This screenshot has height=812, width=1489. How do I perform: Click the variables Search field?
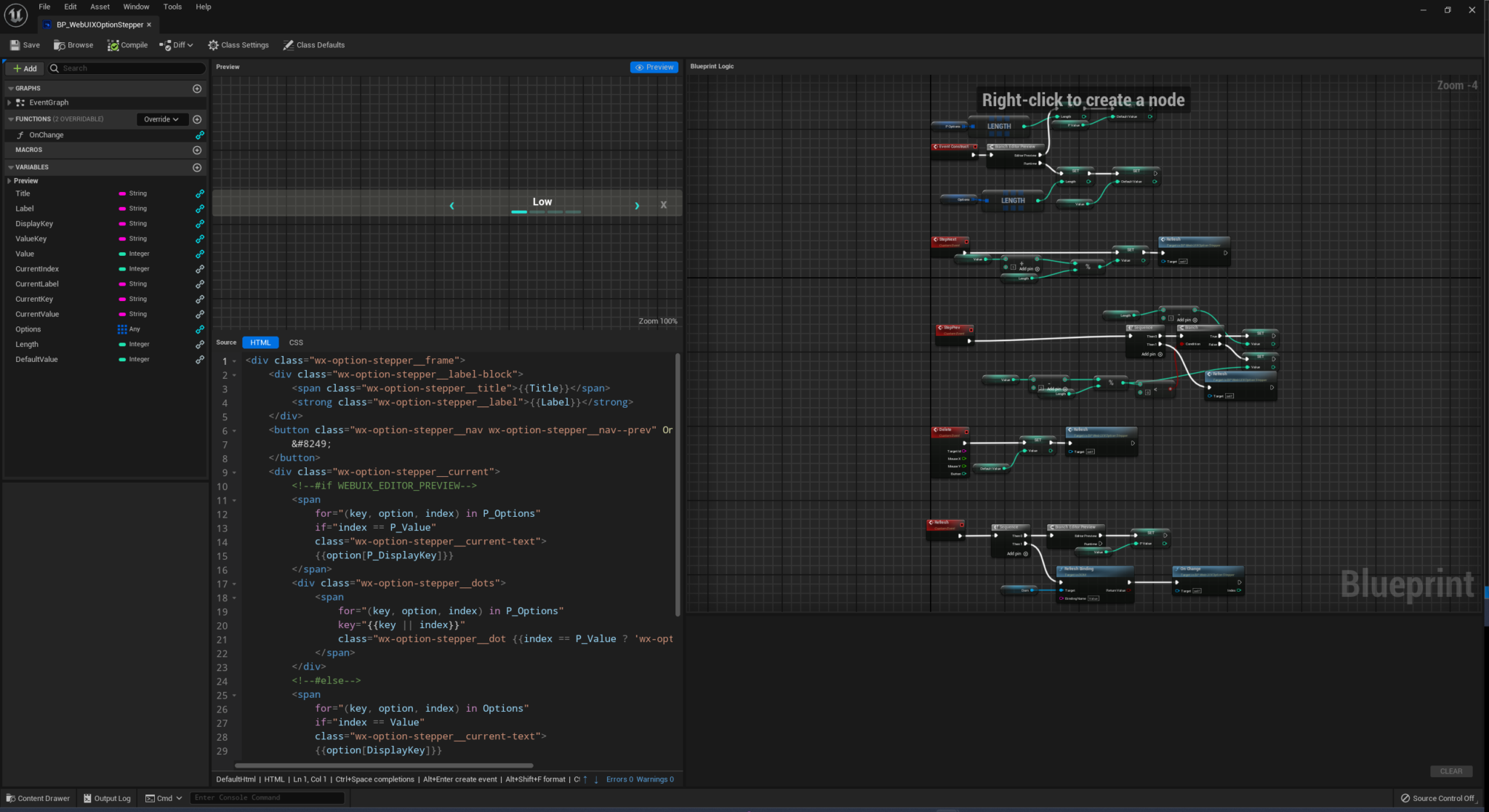pos(127,68)
